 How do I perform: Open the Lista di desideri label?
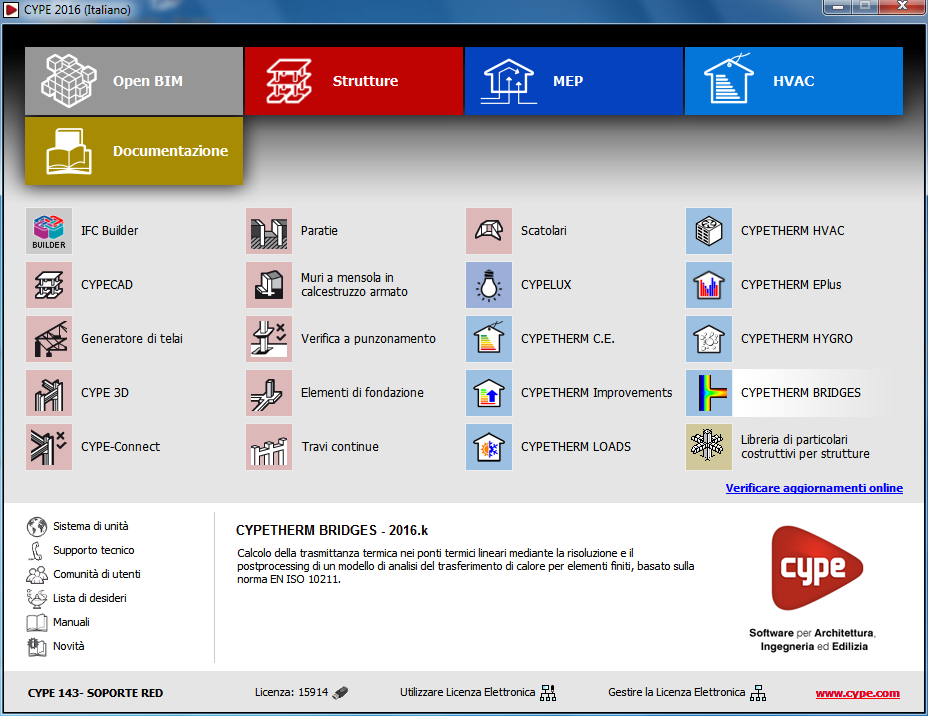coord(90,598)
